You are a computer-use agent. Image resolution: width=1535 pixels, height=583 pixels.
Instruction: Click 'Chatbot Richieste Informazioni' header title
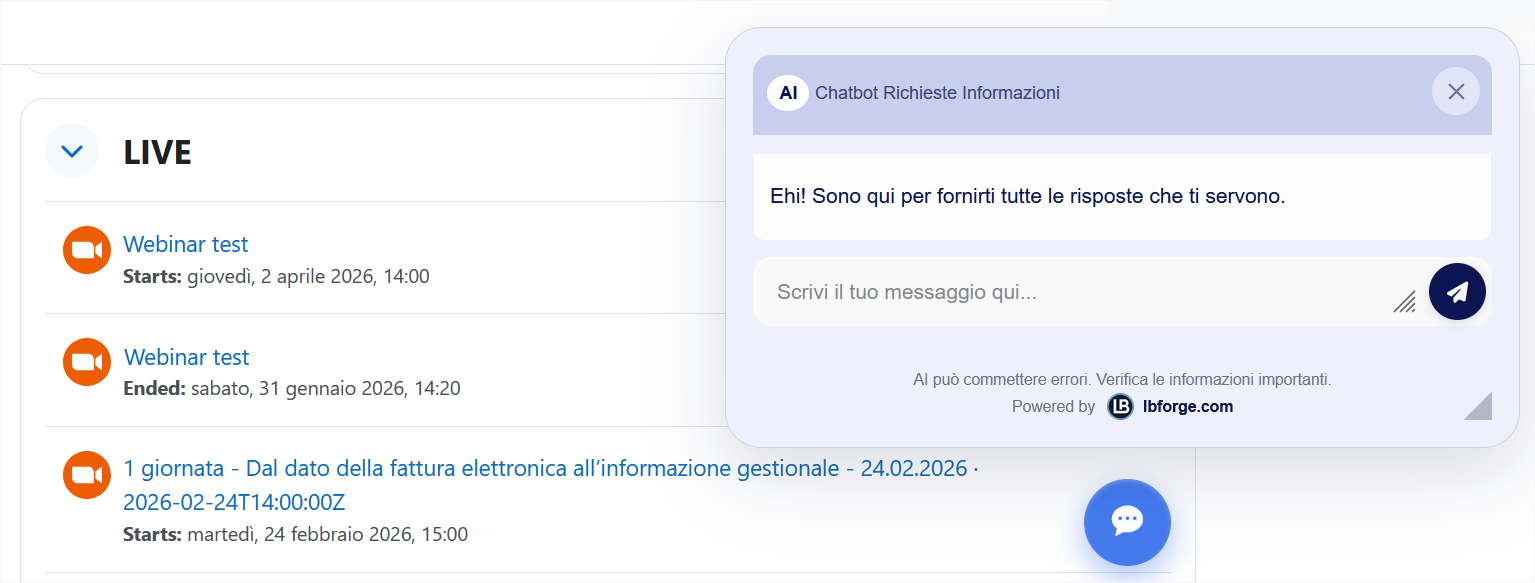tap(937, 93)
